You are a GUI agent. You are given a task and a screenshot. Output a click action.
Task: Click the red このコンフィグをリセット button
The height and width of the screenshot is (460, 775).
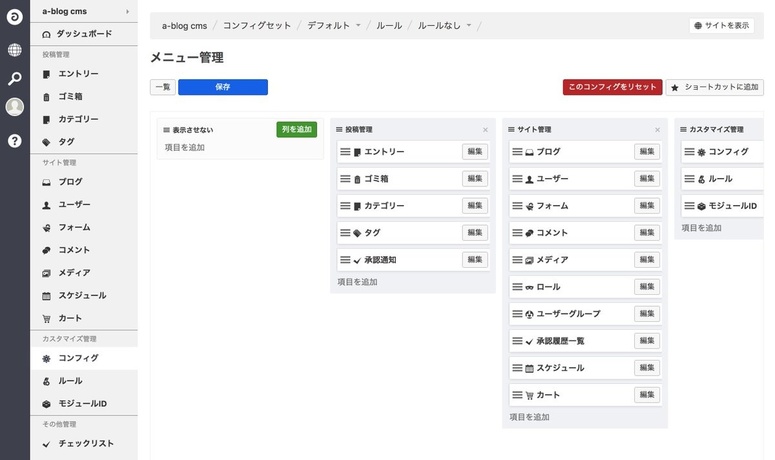coord(612,88)
